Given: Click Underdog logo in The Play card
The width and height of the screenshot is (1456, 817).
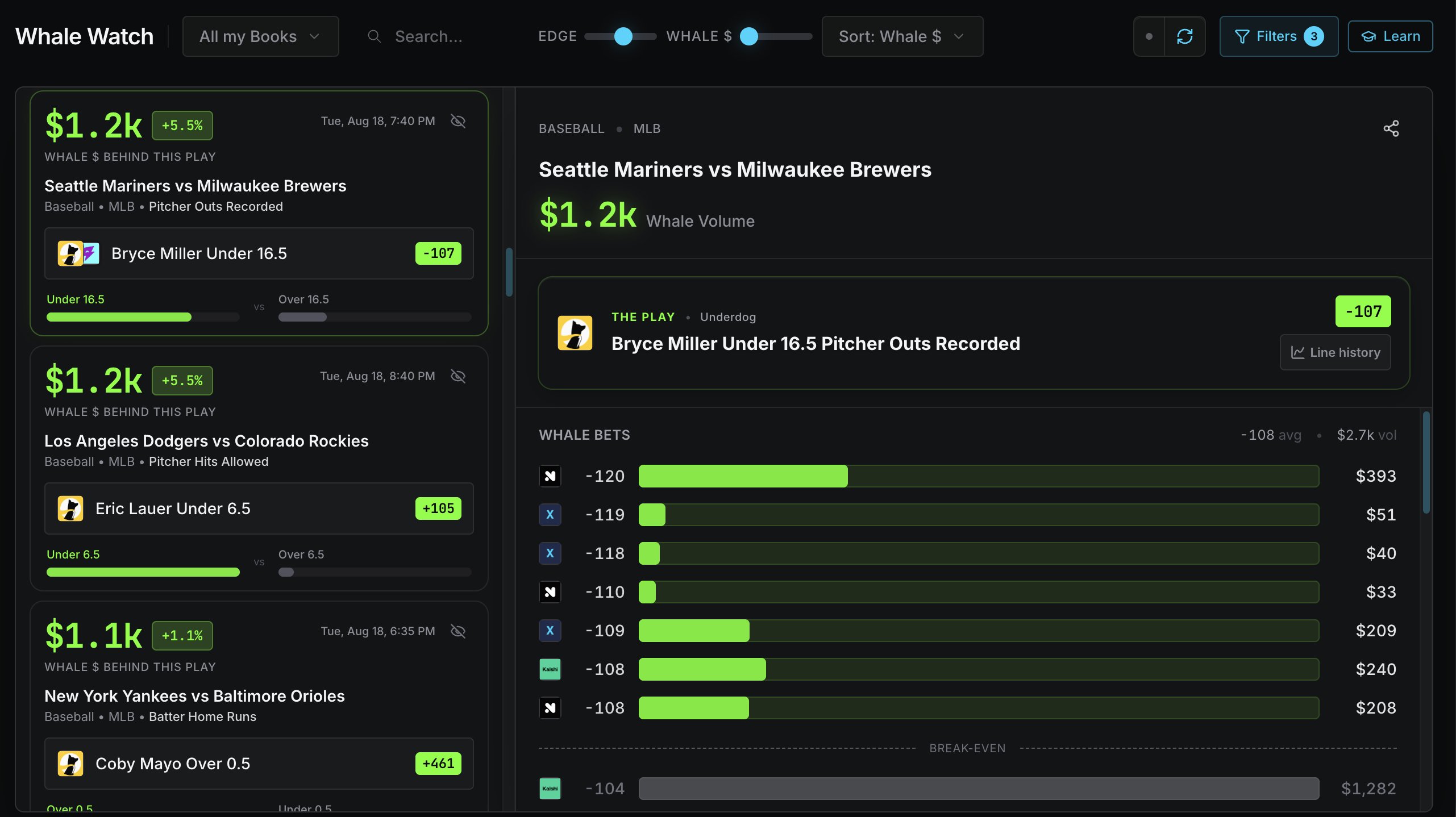Looking at the screenshot, I should (575, 333).
